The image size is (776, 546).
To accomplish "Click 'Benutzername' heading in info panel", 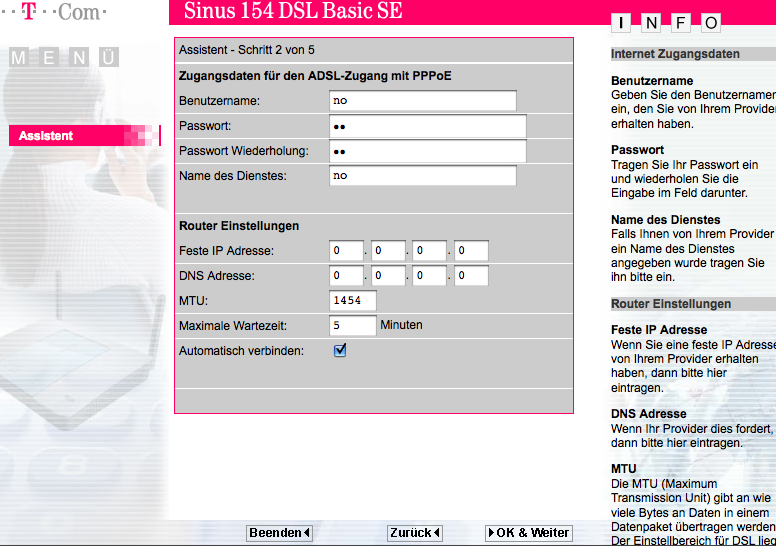I will (652, 81).
